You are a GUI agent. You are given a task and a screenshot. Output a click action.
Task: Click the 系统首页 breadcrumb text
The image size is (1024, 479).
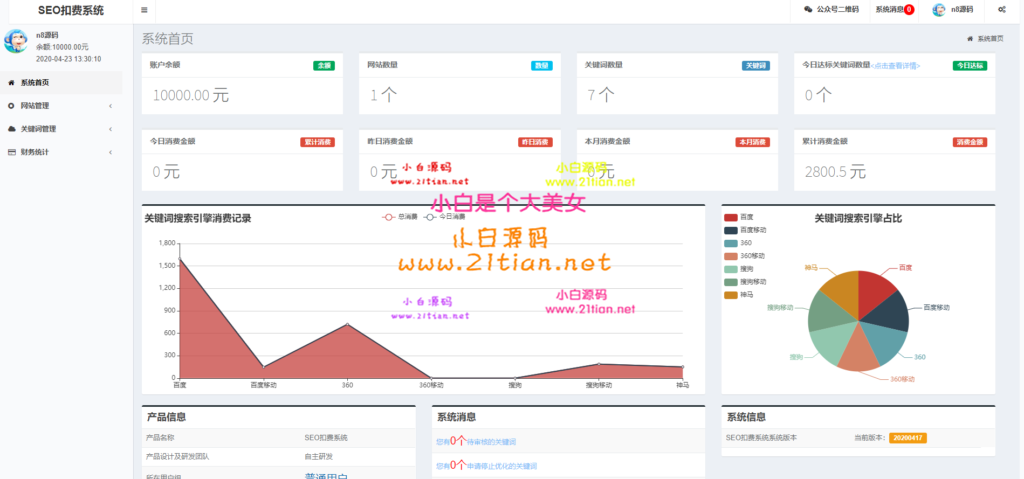click(x=990, y=39)
